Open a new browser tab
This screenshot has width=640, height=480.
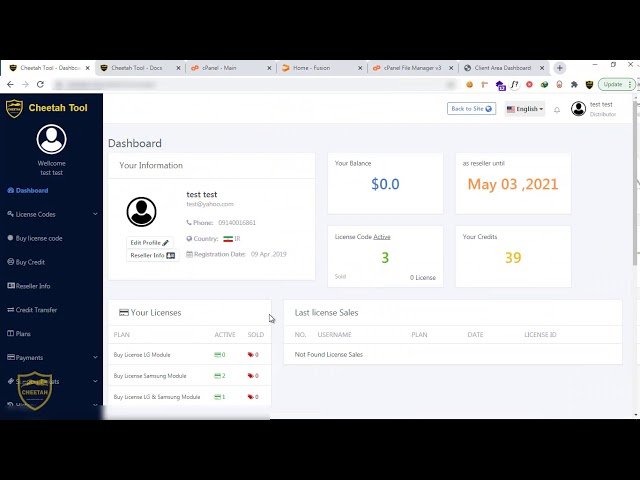tap(560, 68)
